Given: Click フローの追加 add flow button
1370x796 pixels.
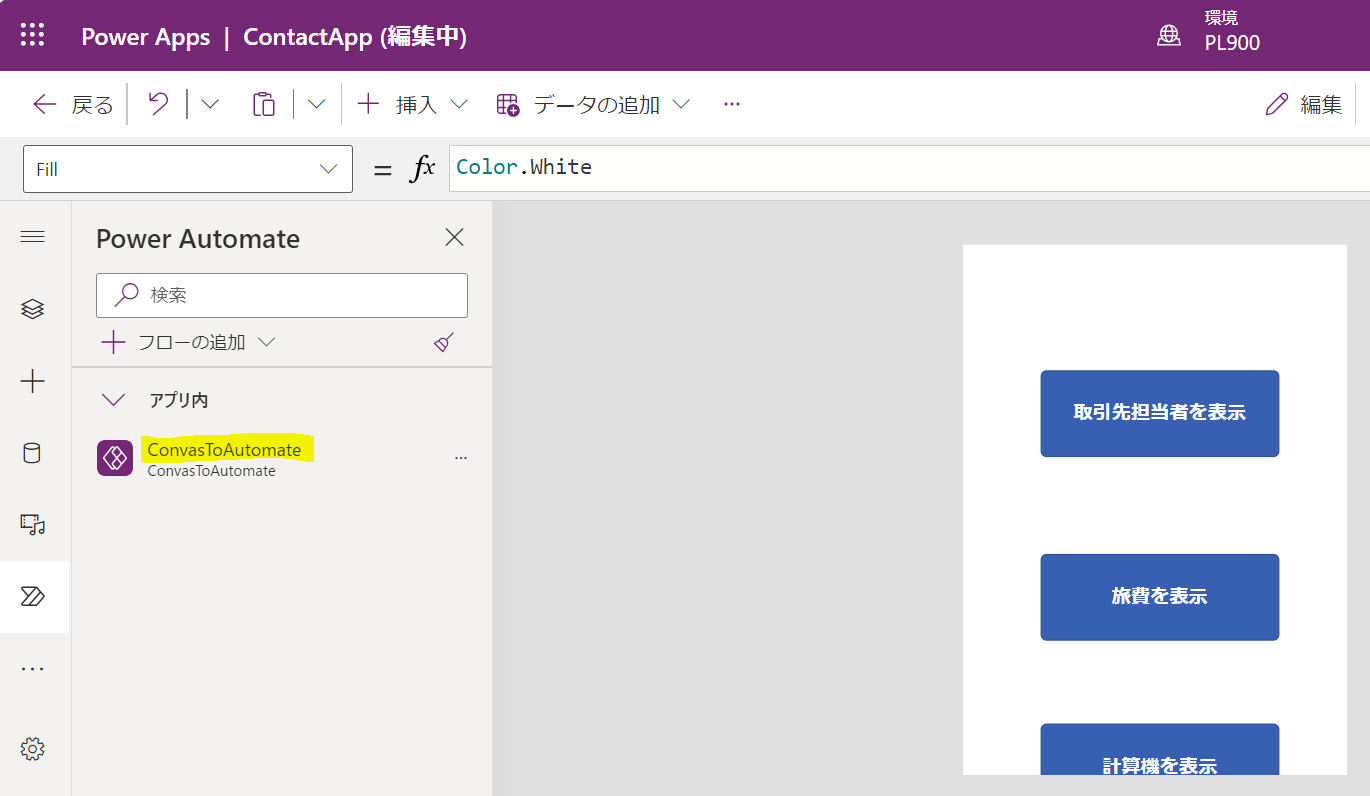Looking at the screenshot, I should coord(188,342).
